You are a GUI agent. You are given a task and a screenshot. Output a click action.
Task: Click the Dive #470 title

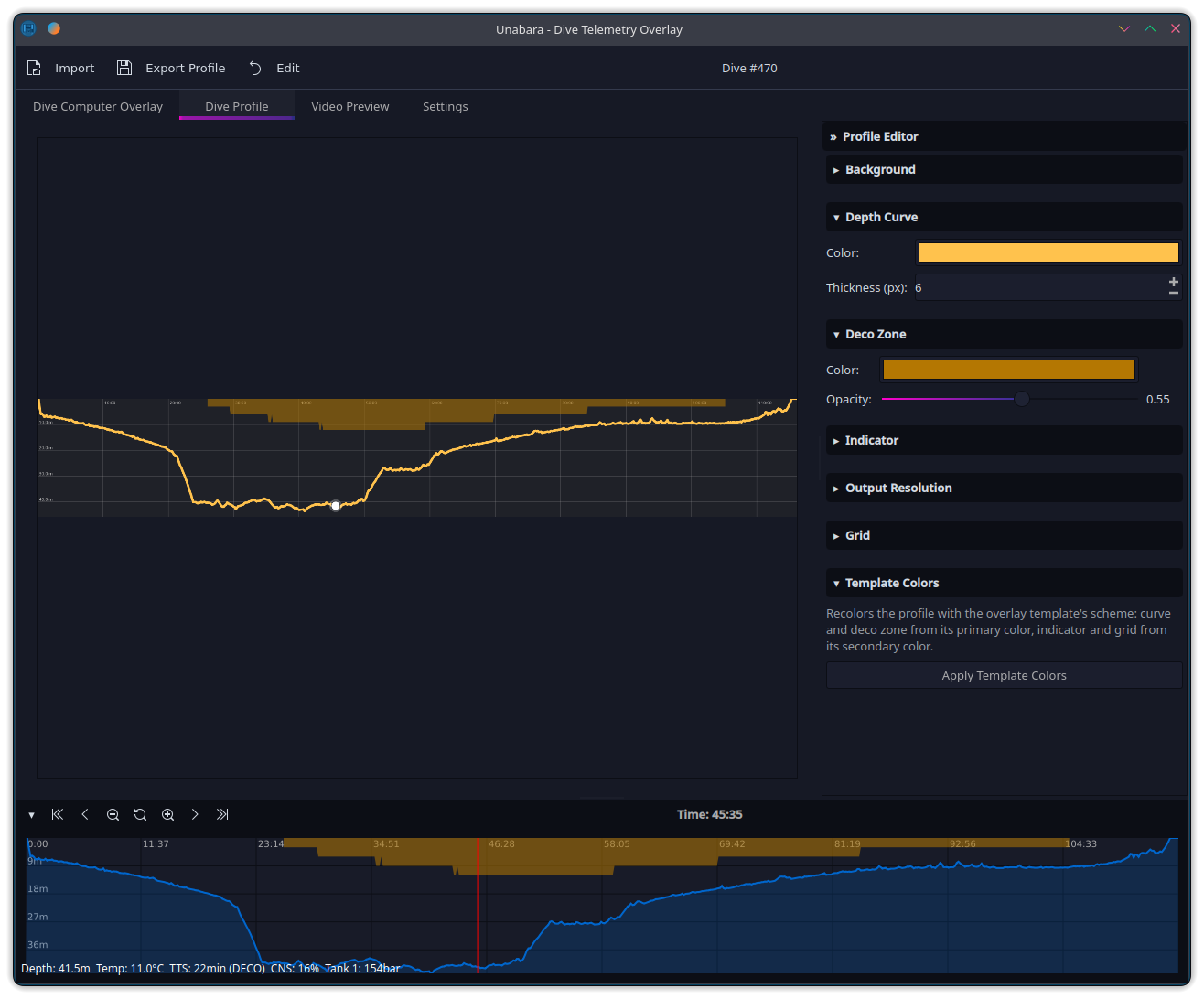point(749,68)
